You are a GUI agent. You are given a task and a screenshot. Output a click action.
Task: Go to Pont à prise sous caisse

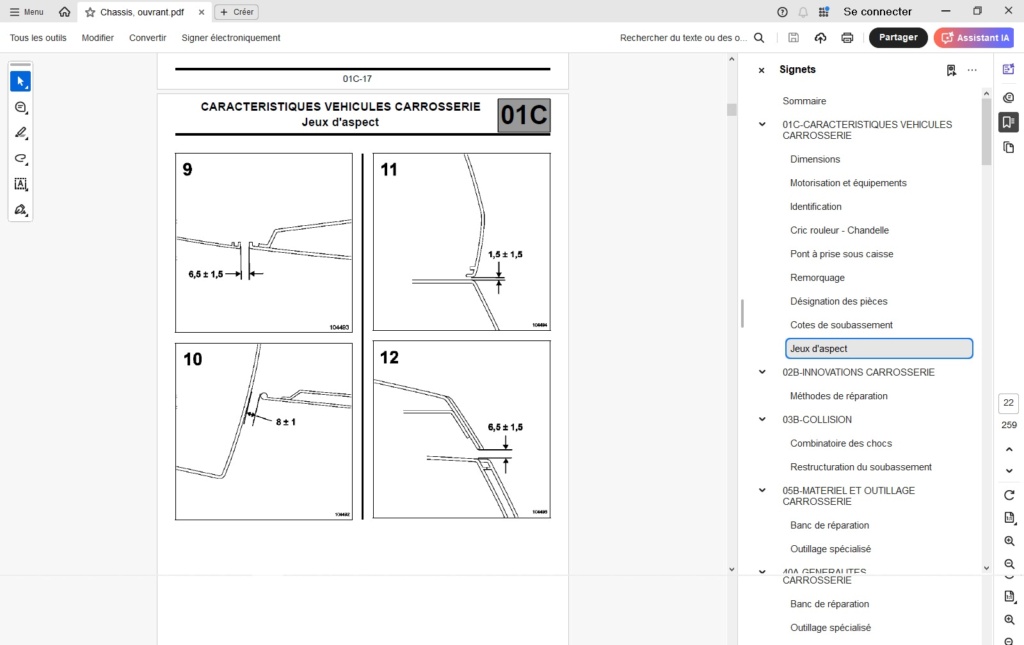[x=842, y=254]
